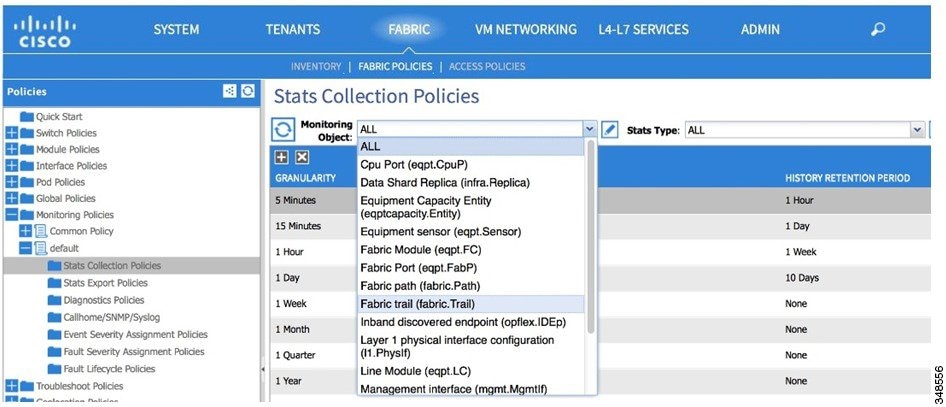The width and height of the screenshot is (946, 407).
Task: Click the Fault Lifecycle Policies folder icon
Action: click(54, 369)
